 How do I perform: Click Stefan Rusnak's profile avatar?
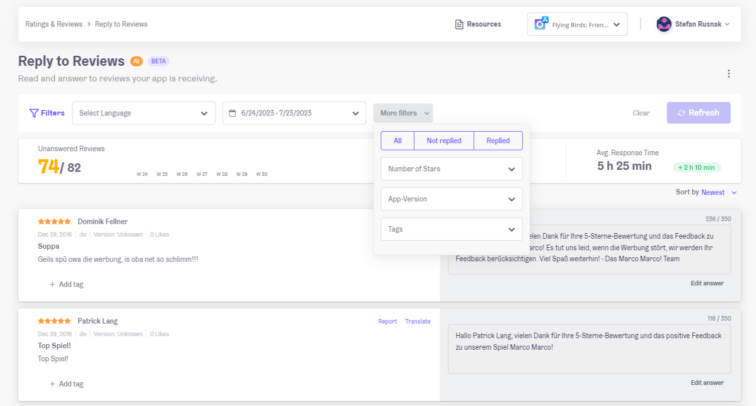(x=664, y=24)
